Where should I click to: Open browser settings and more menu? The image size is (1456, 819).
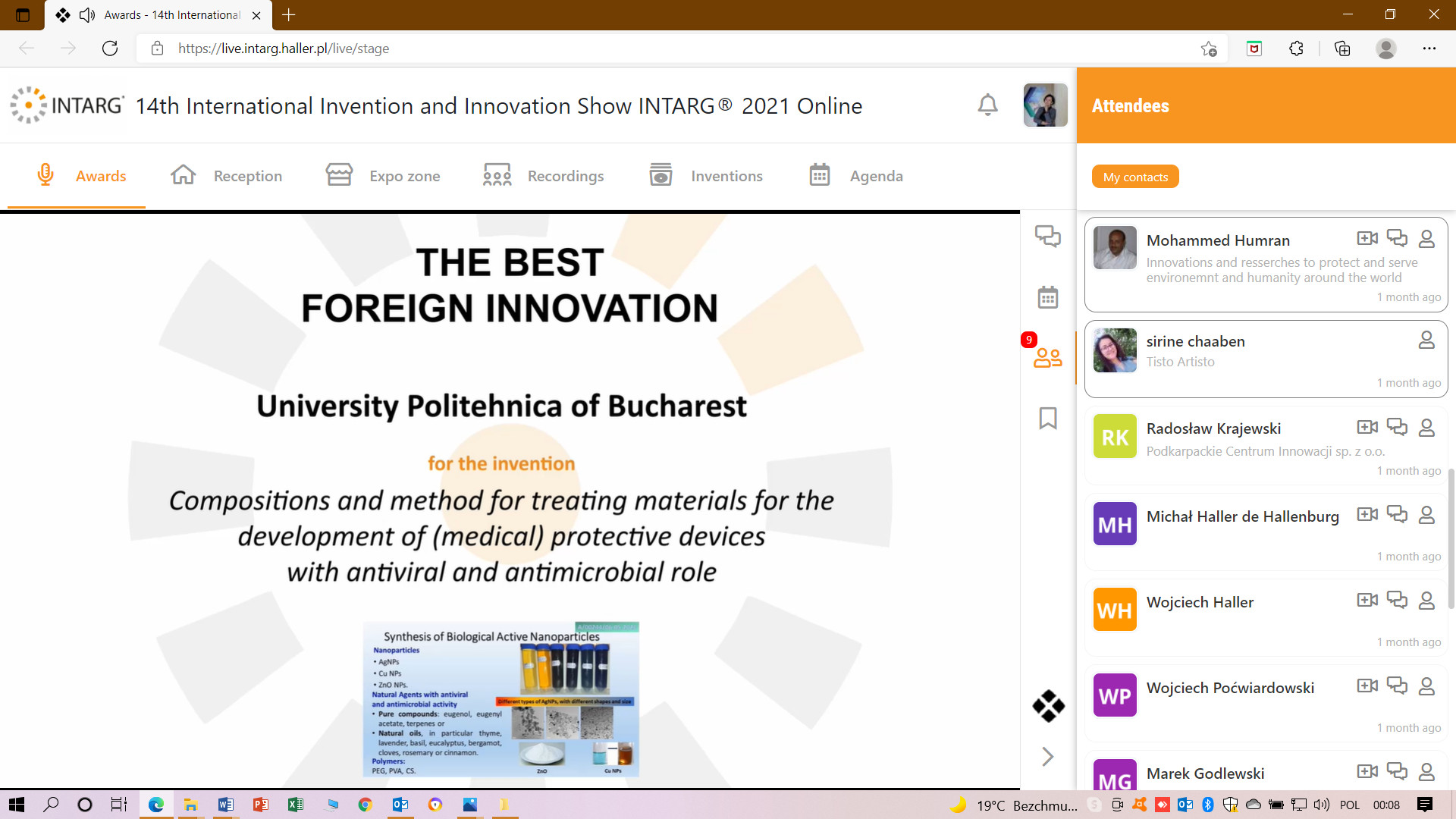click(1429, 49)
